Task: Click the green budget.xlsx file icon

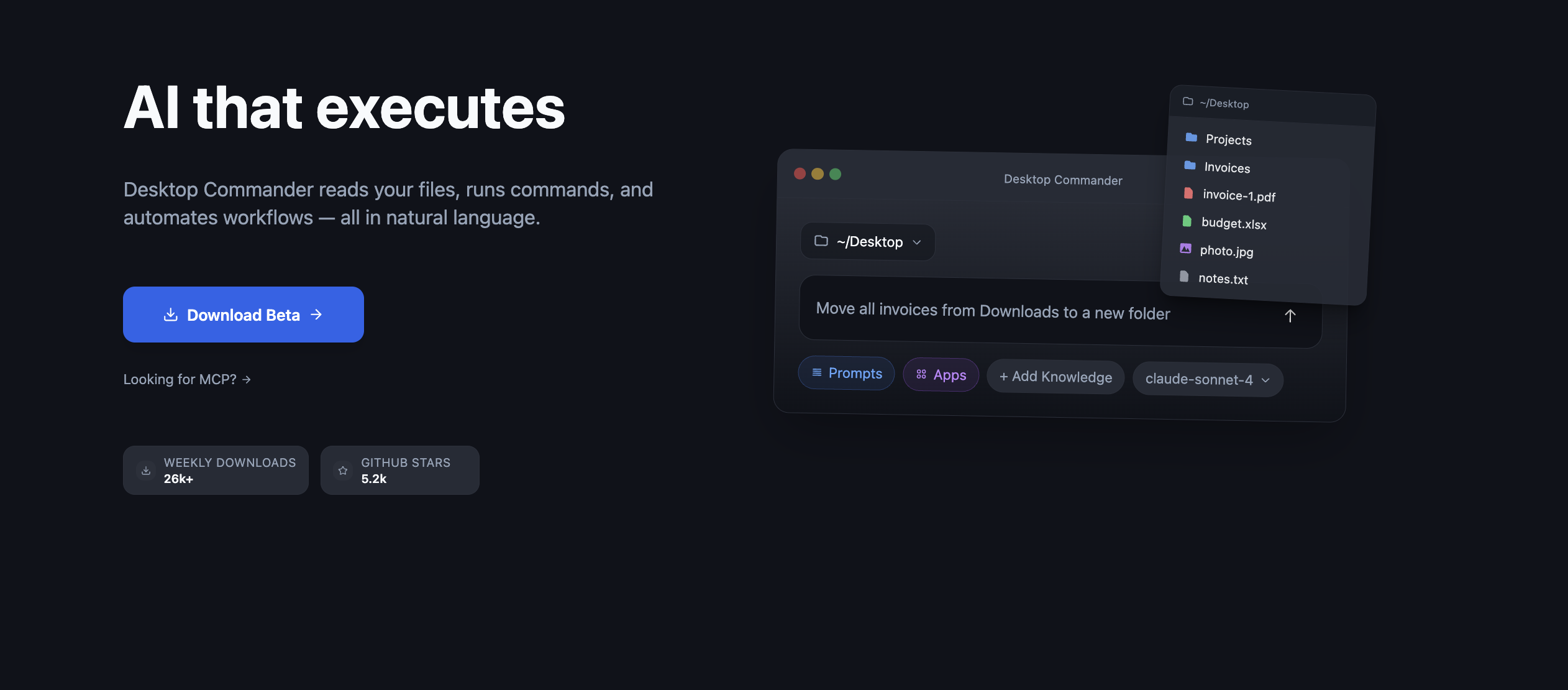Action: coord(1187,221)
